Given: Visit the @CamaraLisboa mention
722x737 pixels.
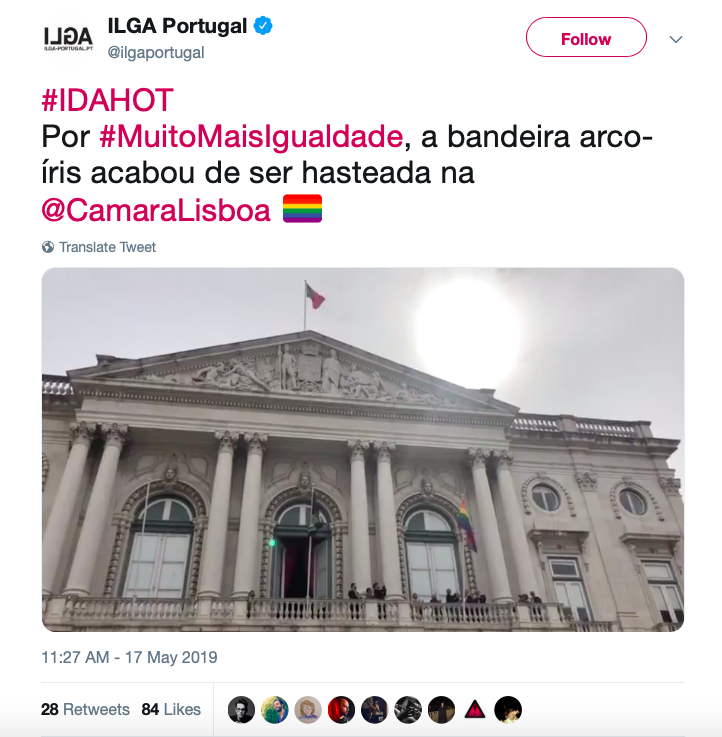Looking at the screenshot, I should pos(156,211).
